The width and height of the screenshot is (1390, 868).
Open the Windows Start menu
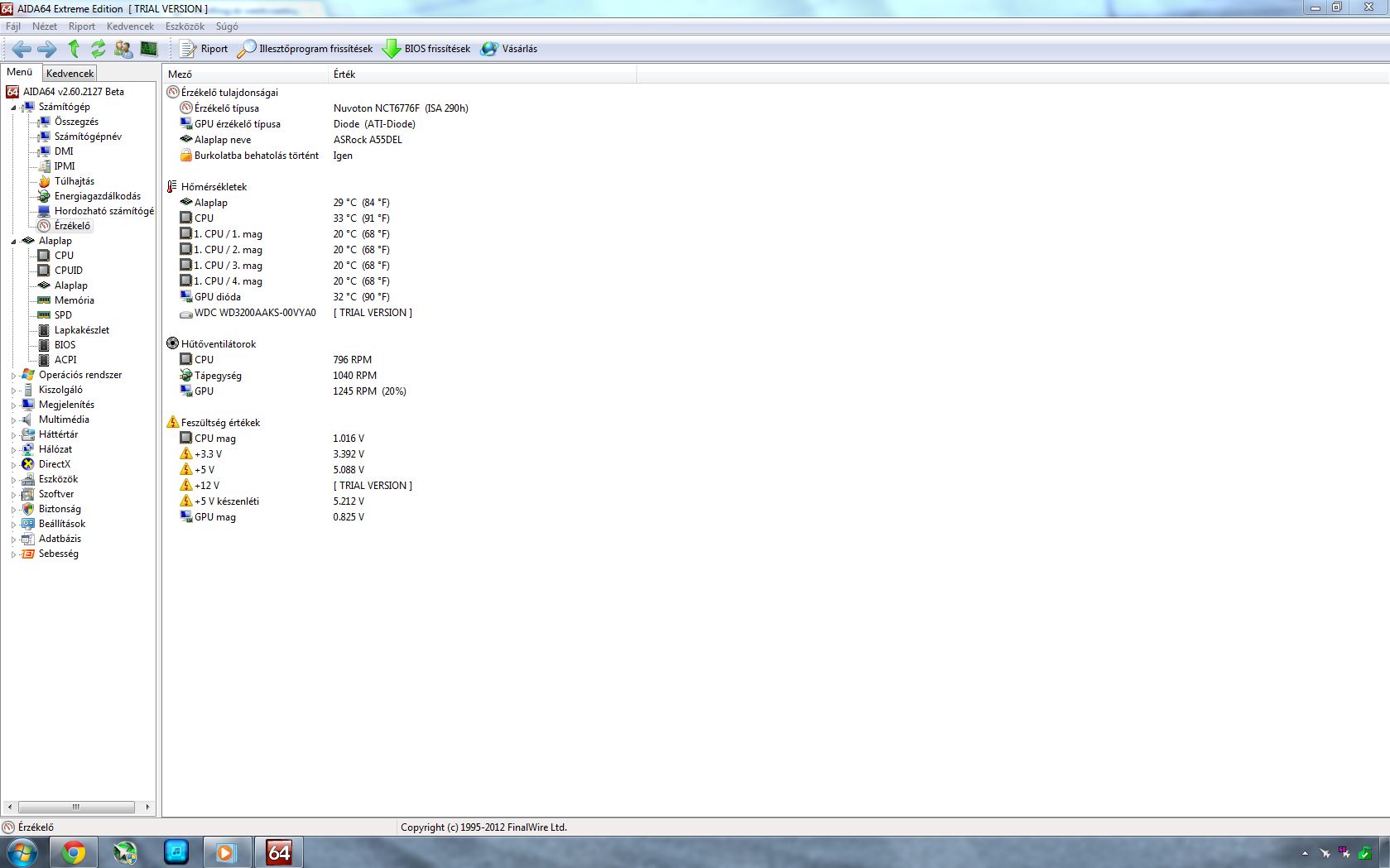[x=22, y=852]
